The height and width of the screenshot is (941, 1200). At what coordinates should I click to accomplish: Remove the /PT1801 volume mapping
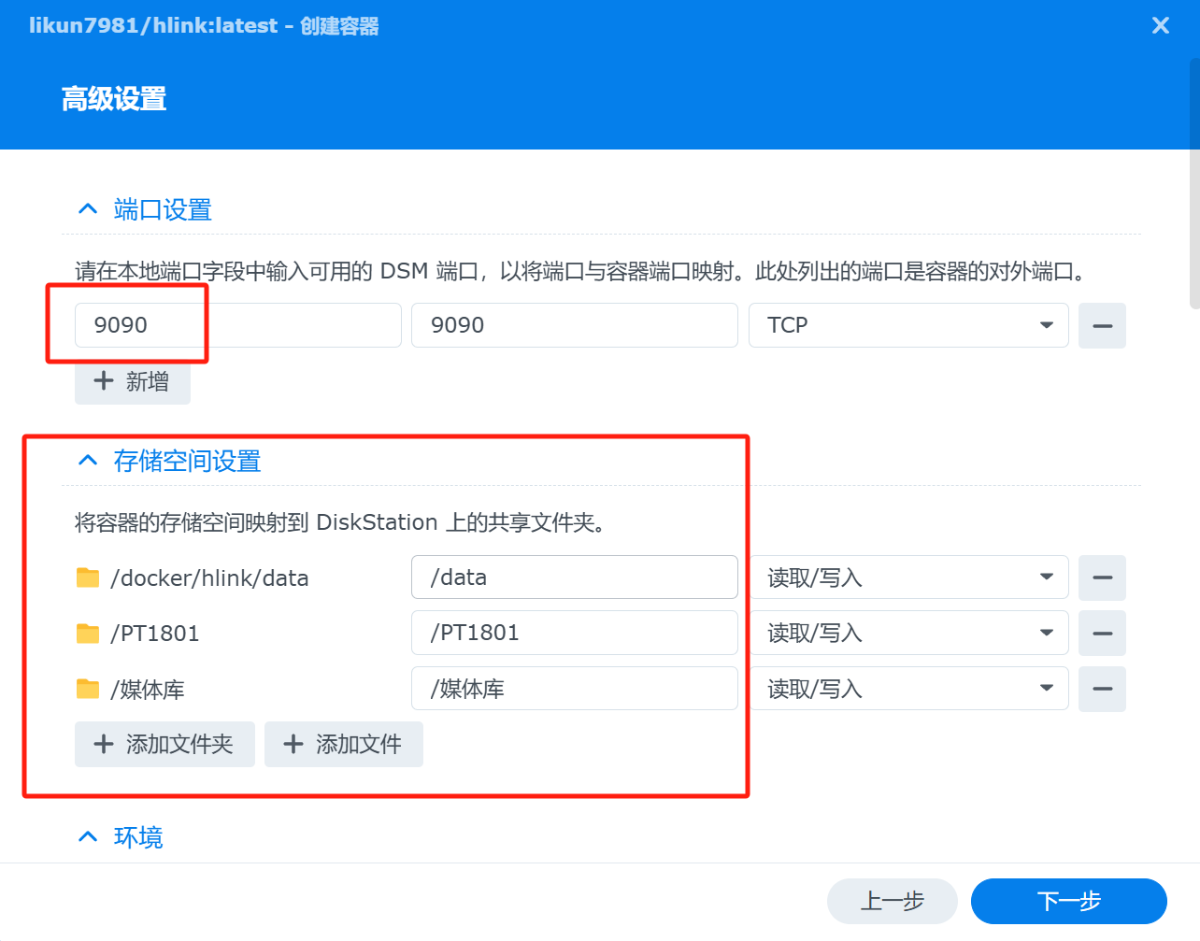pyautogui.click(x=1101, y=633)
